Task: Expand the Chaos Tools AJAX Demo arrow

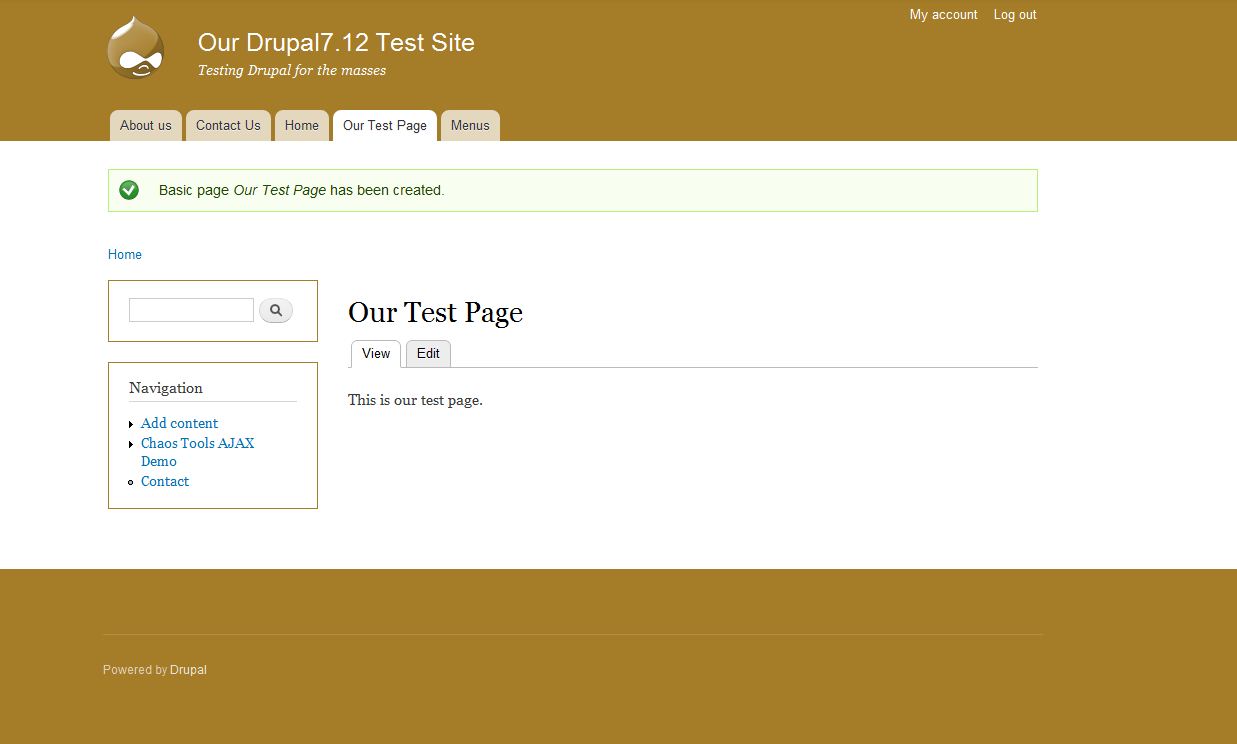Action: (131, 444)
